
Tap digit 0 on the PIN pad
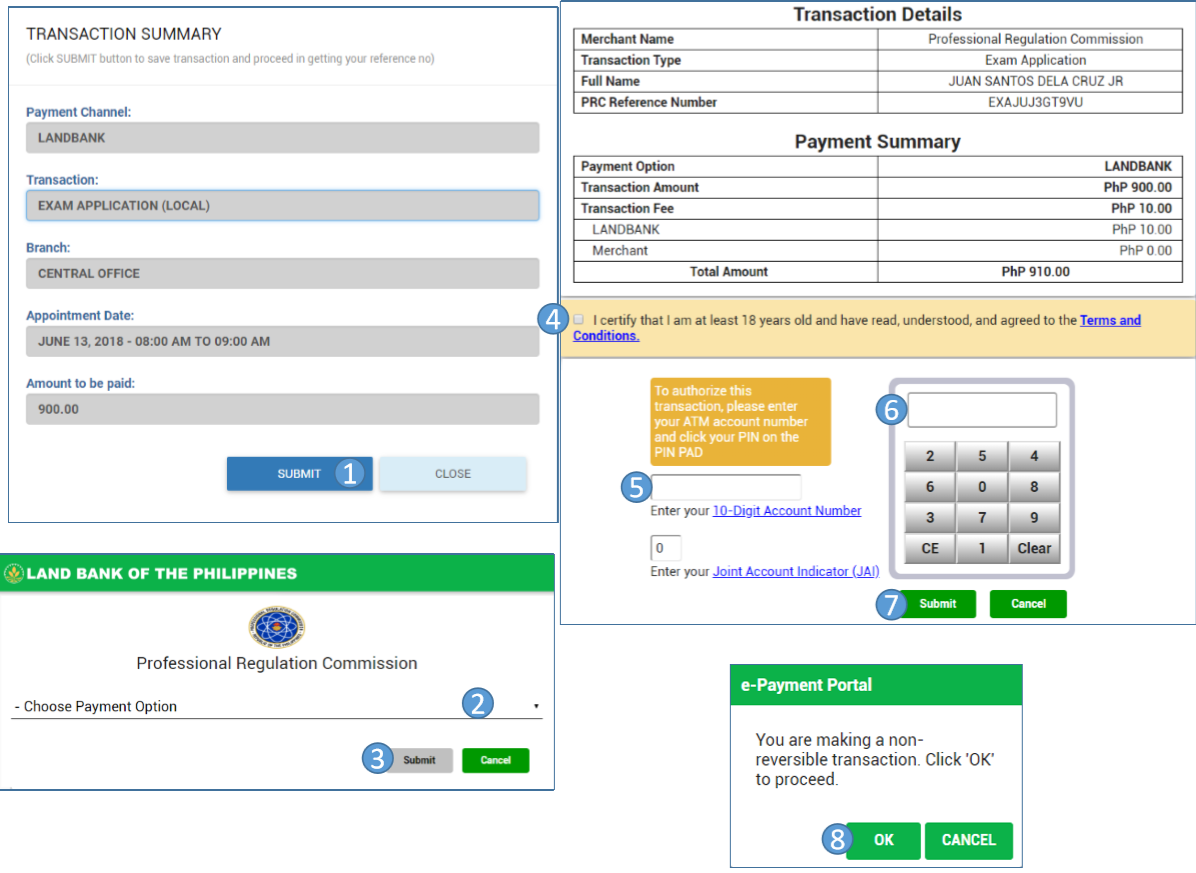click(x=982, y=486)
